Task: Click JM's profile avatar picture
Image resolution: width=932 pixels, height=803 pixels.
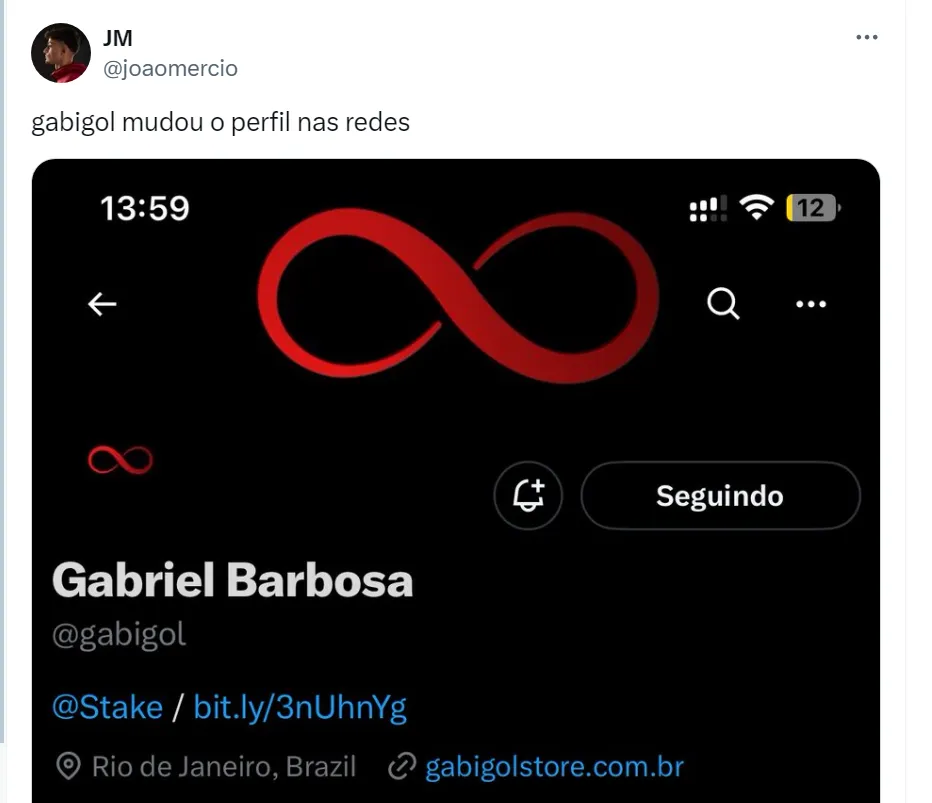Action: coord(61,53)
